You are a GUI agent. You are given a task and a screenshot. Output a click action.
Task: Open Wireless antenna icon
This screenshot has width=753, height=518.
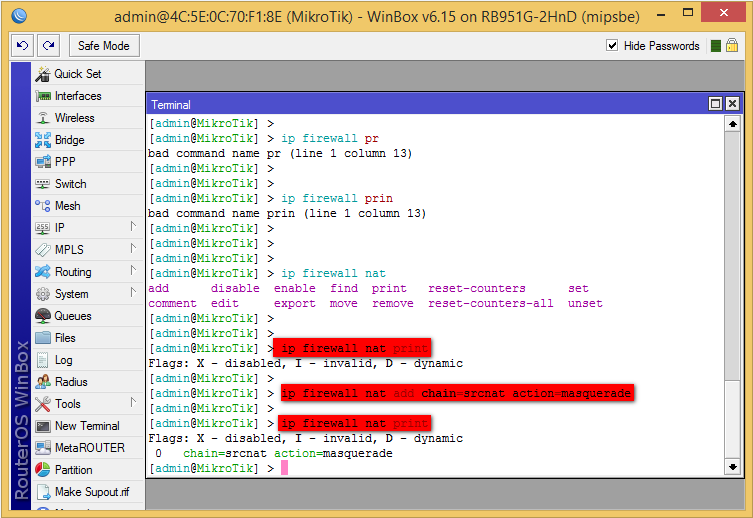point(43,118)
